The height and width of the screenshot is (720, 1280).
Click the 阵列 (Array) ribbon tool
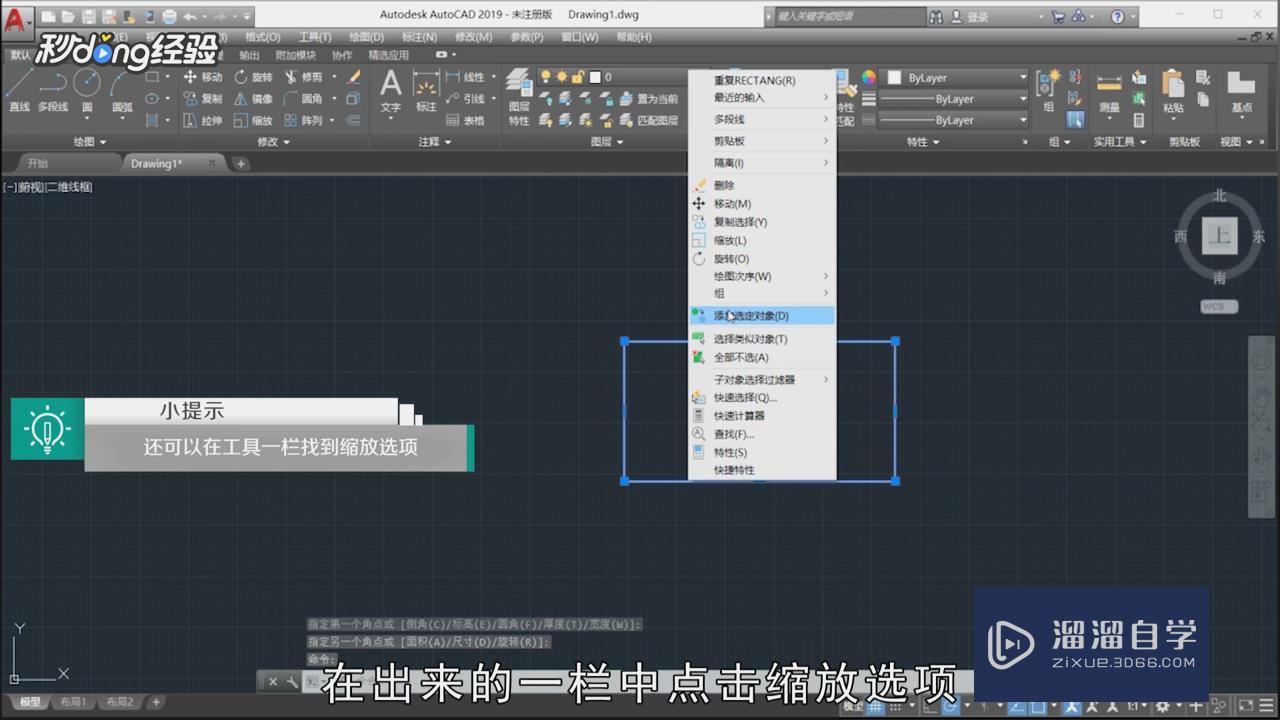[x=303, y=120]
